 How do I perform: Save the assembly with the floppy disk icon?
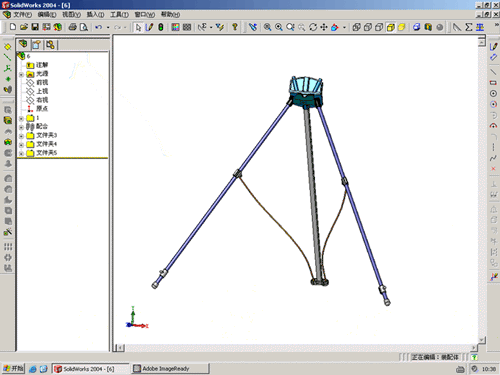click(x=35, y=27)
